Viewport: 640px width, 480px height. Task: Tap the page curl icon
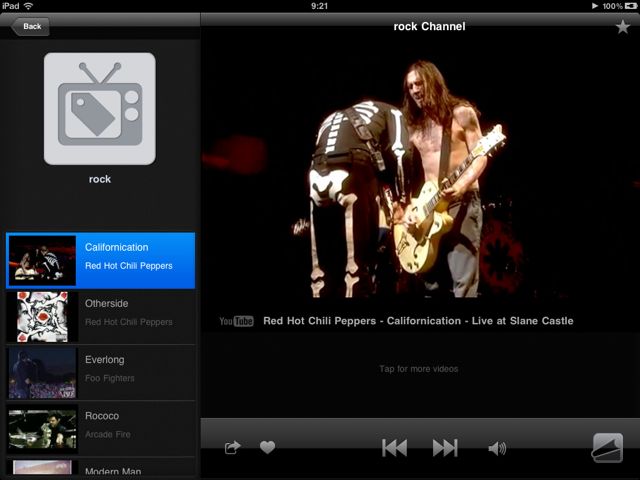coord(608,448)
